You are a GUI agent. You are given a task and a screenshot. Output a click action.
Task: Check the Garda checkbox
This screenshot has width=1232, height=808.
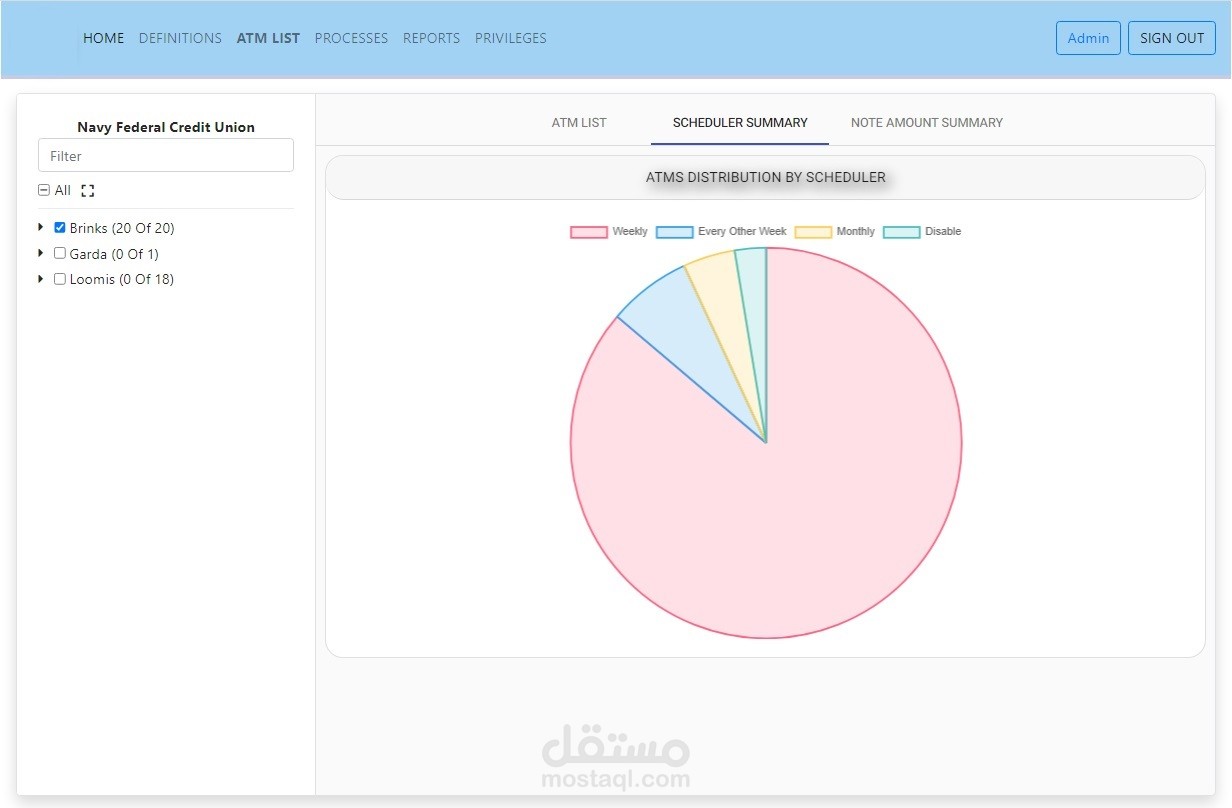pos(59,253)
